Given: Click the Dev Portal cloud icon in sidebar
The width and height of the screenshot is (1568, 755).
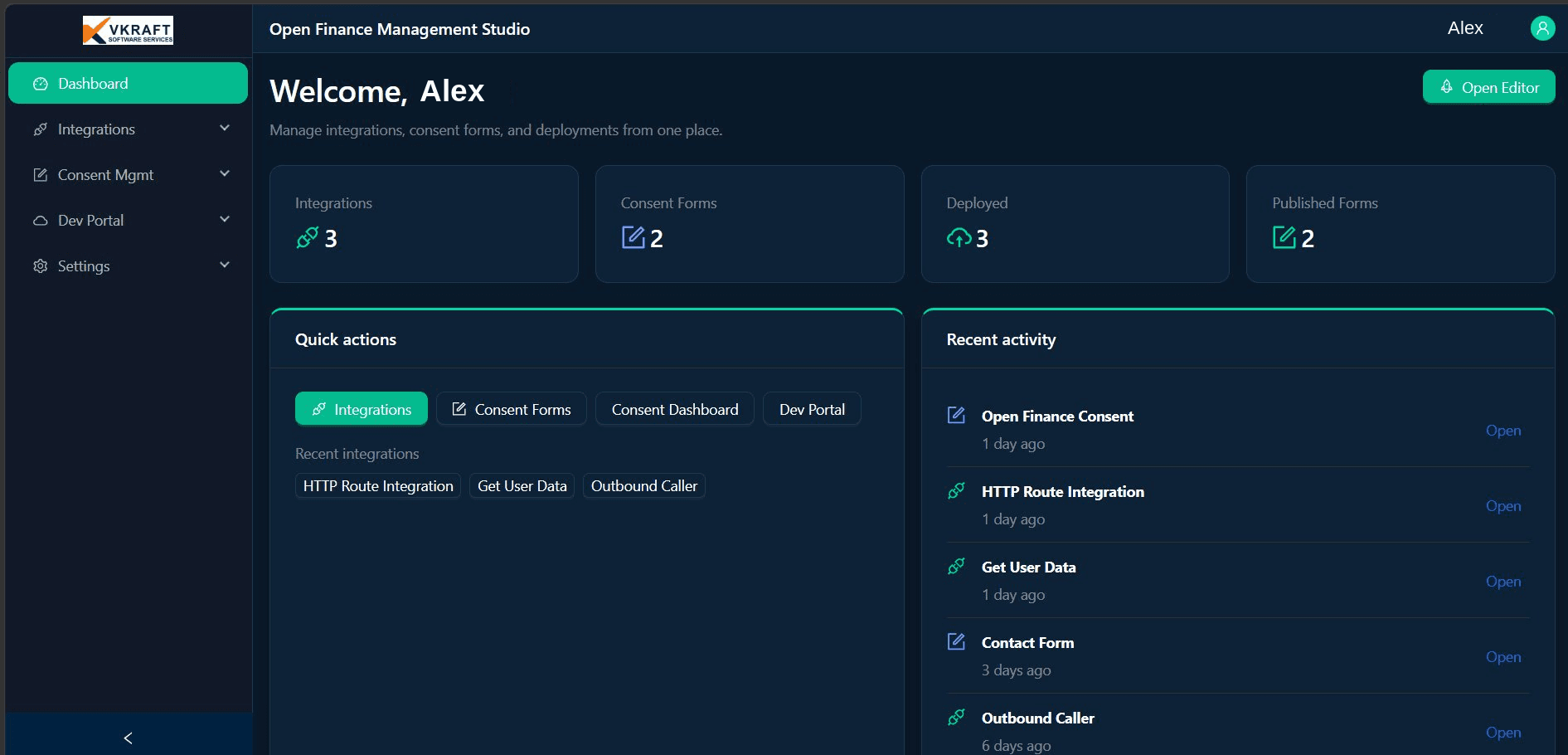Looking at the screenshot, I should tap(40, 221).
